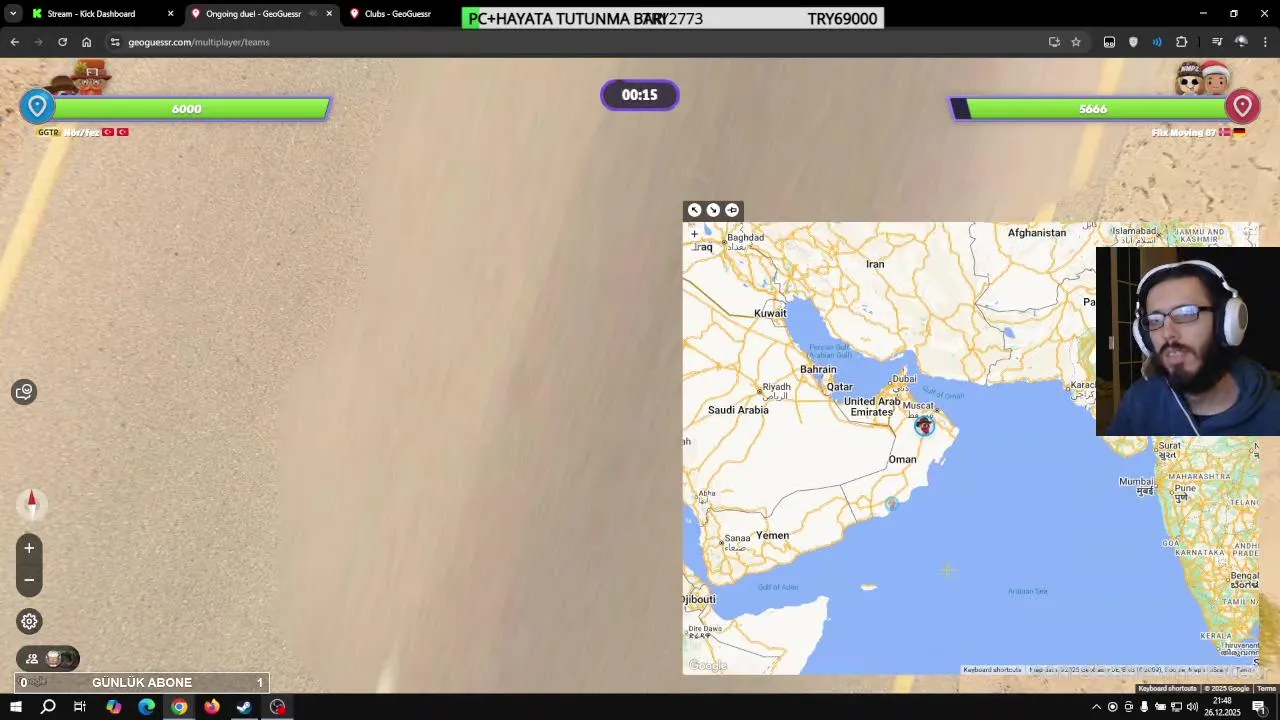Click the blue sound wave extension icon

pos(1157,42)
